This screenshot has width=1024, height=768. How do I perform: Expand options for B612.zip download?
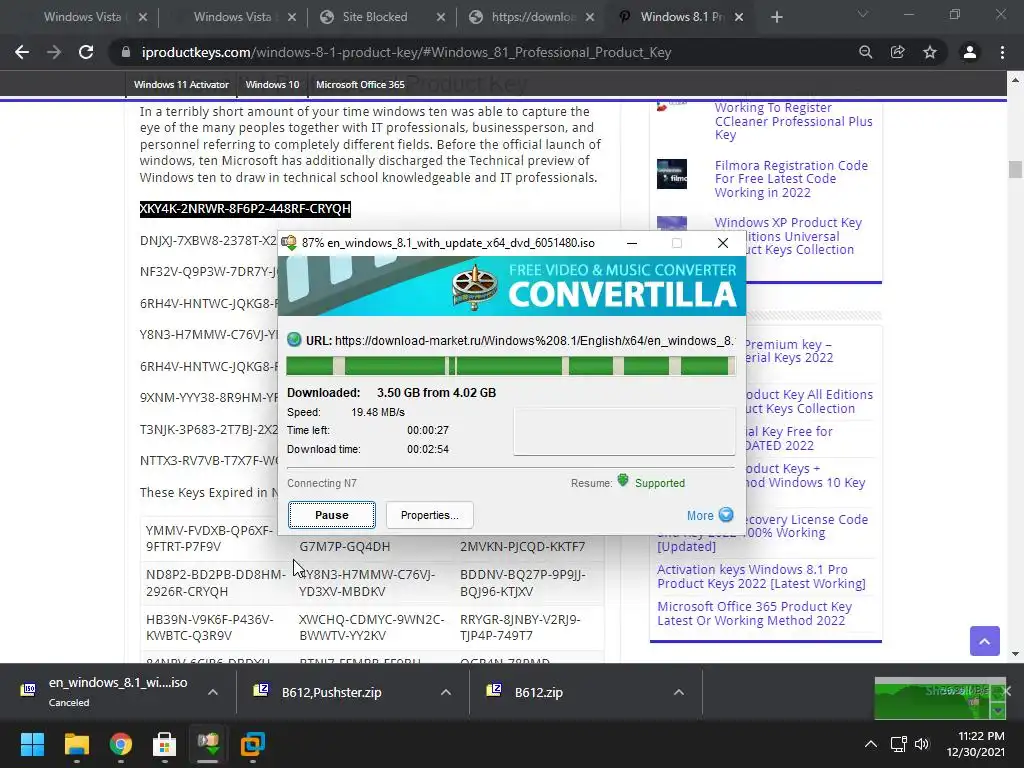[679, 692]
